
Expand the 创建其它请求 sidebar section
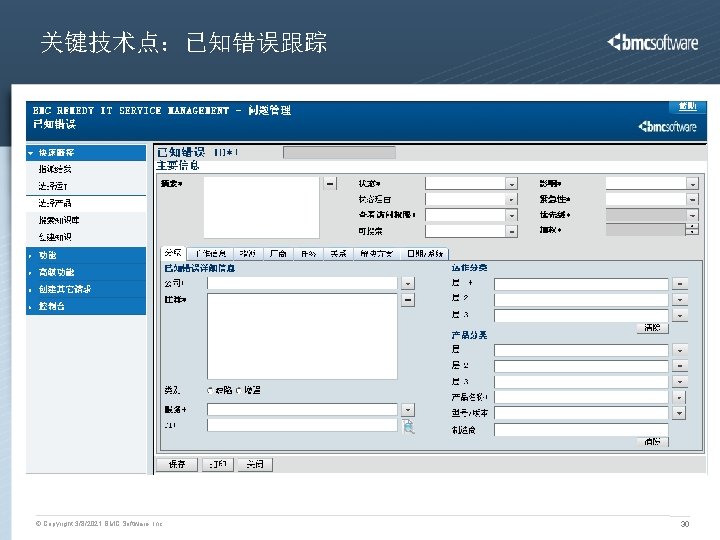86,289
